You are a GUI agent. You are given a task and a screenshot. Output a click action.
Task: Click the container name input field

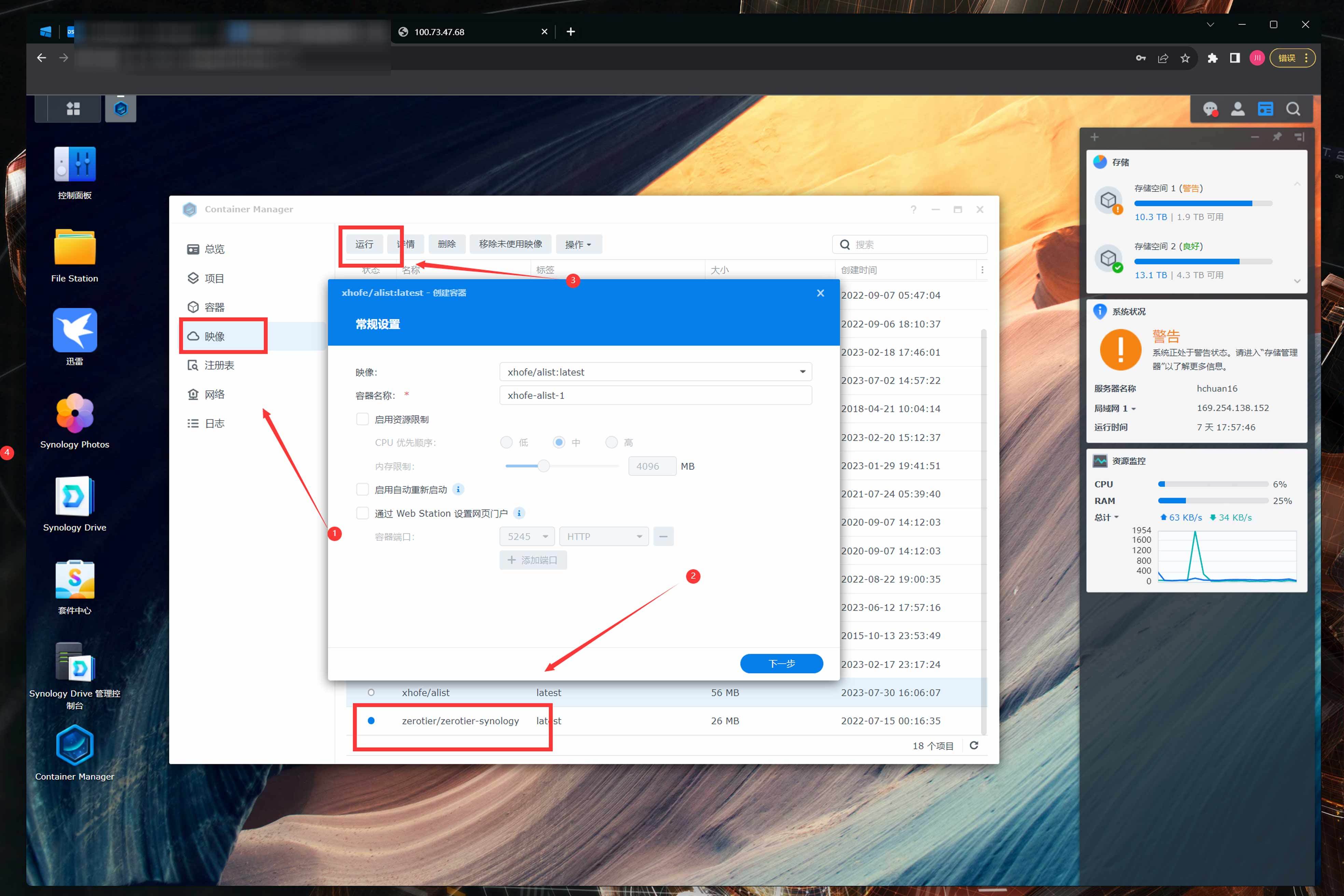(x=655, y=395)
